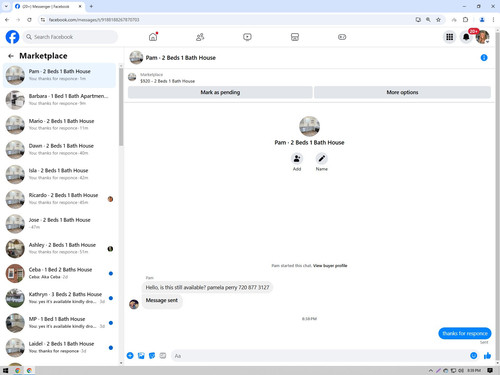500x375 pixels.
Task: Open the Dawn 2 Beds 1 Bath House chat
Action: pyautogui.click(x=59, y=149)
